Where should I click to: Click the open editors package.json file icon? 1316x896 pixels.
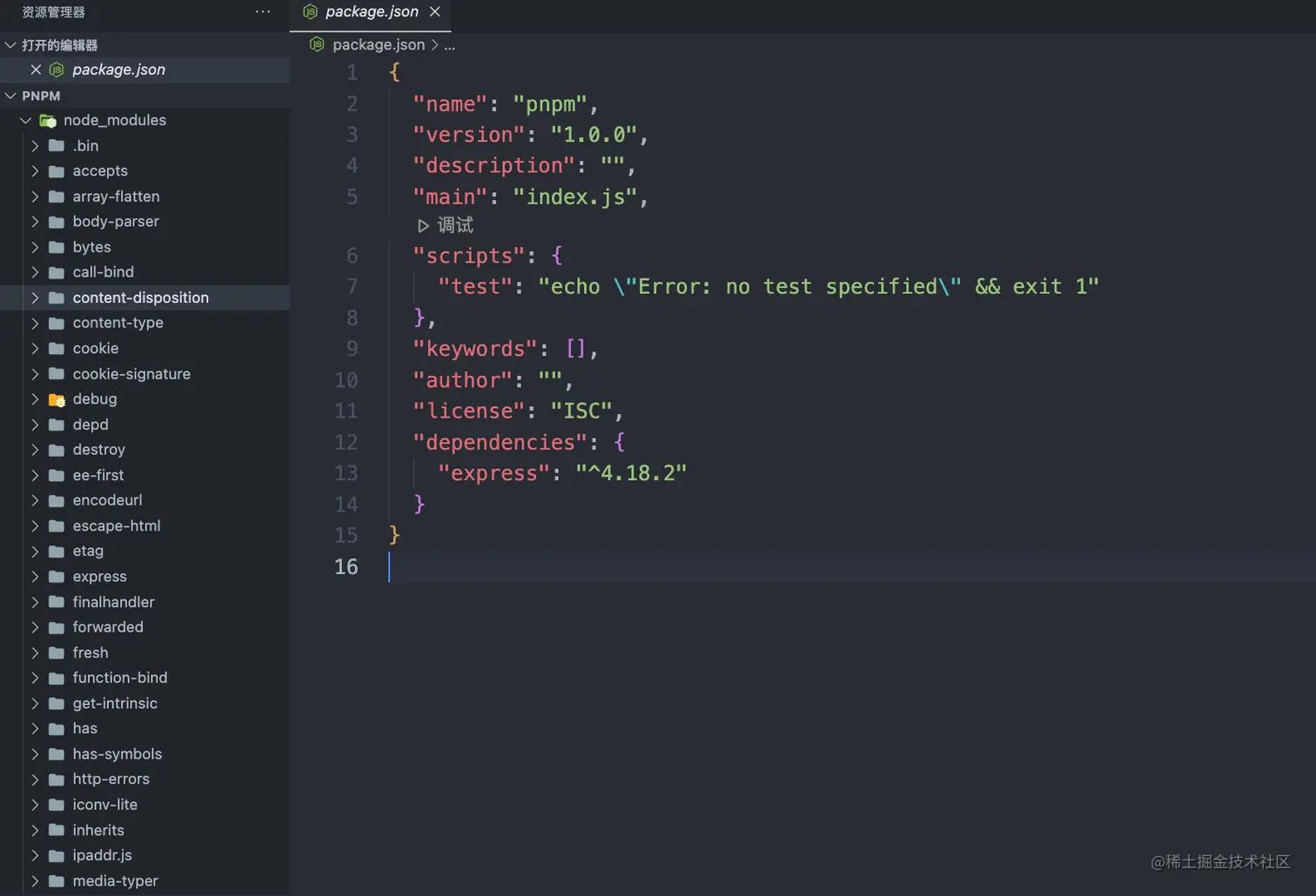click(57, 70)
